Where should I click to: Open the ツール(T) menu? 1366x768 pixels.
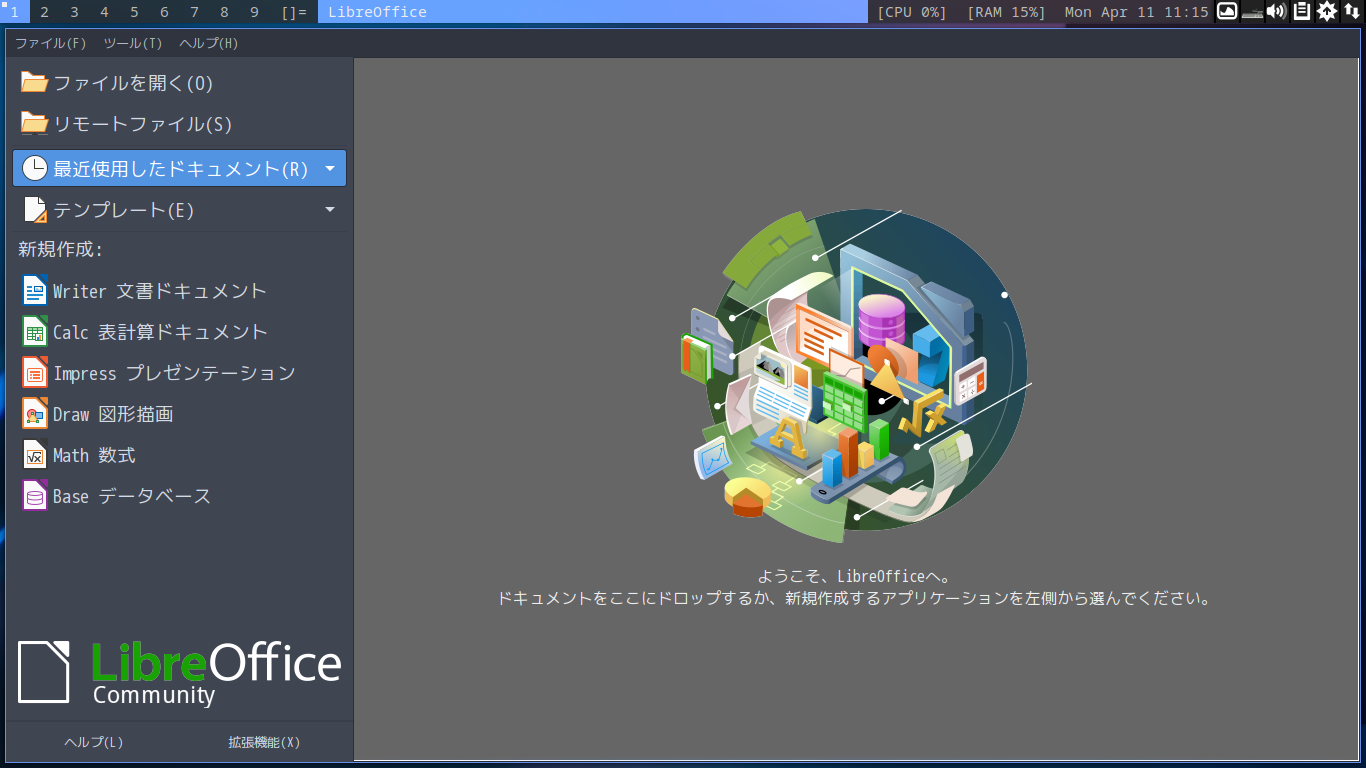133,43
